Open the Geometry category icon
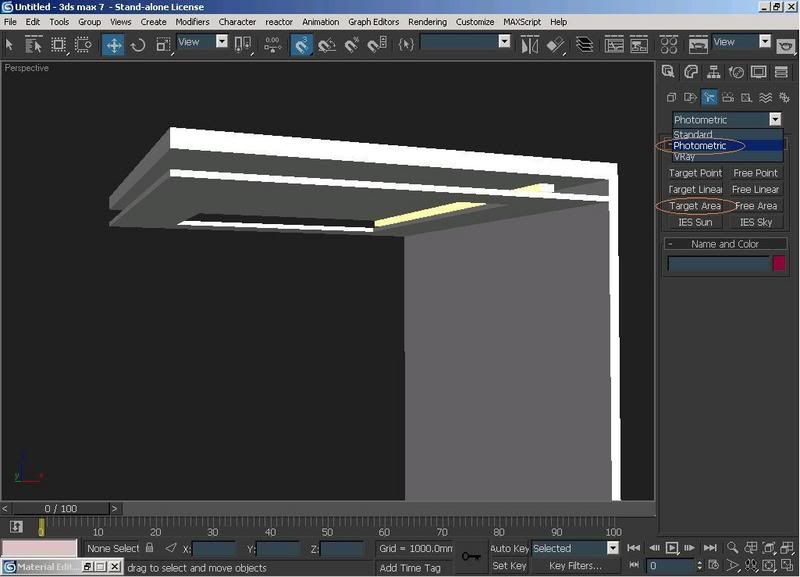The width and height of the screenshot is (800, 577). 672,97
